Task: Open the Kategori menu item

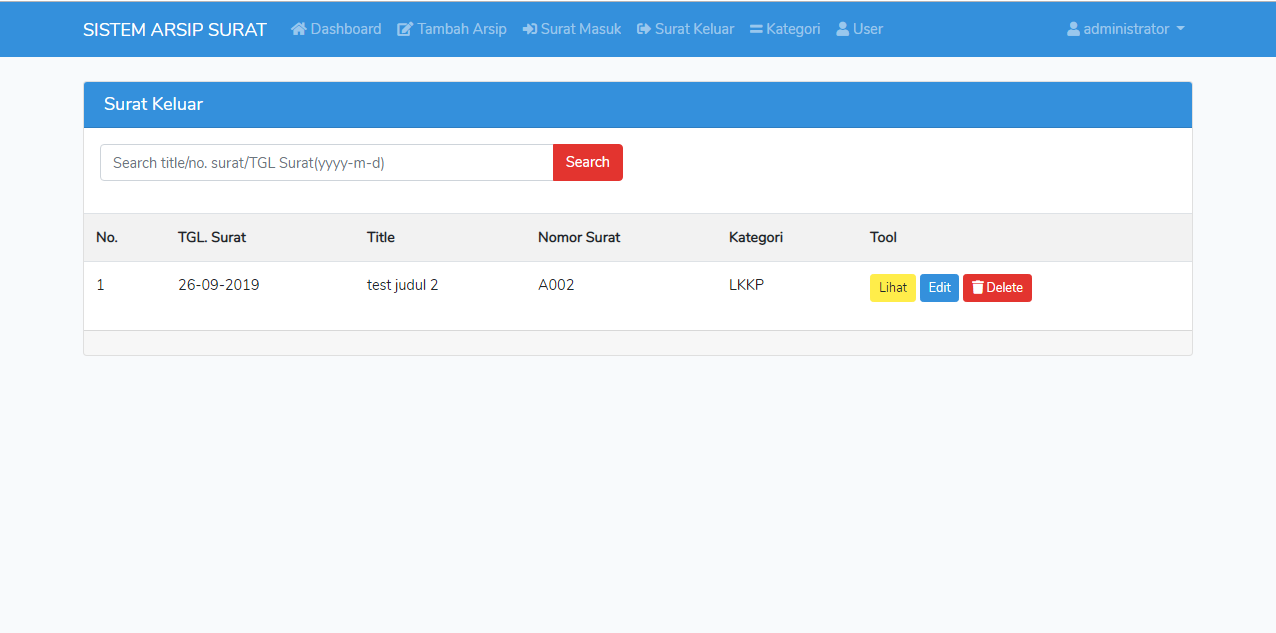Action: [785, 29]
